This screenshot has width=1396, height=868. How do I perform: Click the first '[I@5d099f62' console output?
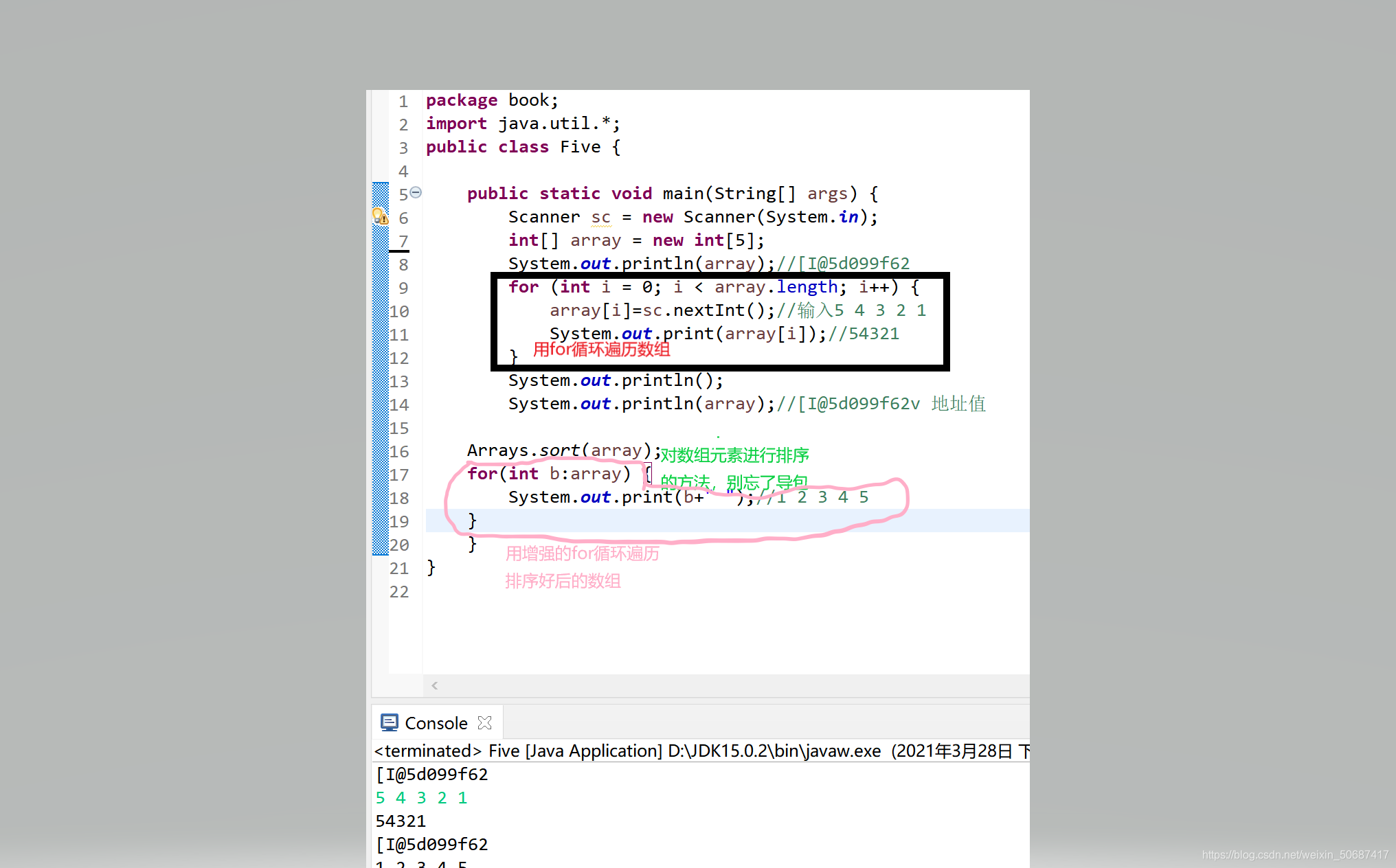click(x=432, y=775)
